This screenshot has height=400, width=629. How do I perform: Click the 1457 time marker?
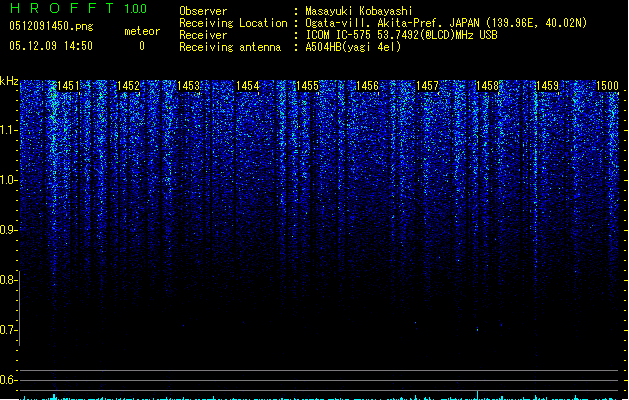pos(427,86)
